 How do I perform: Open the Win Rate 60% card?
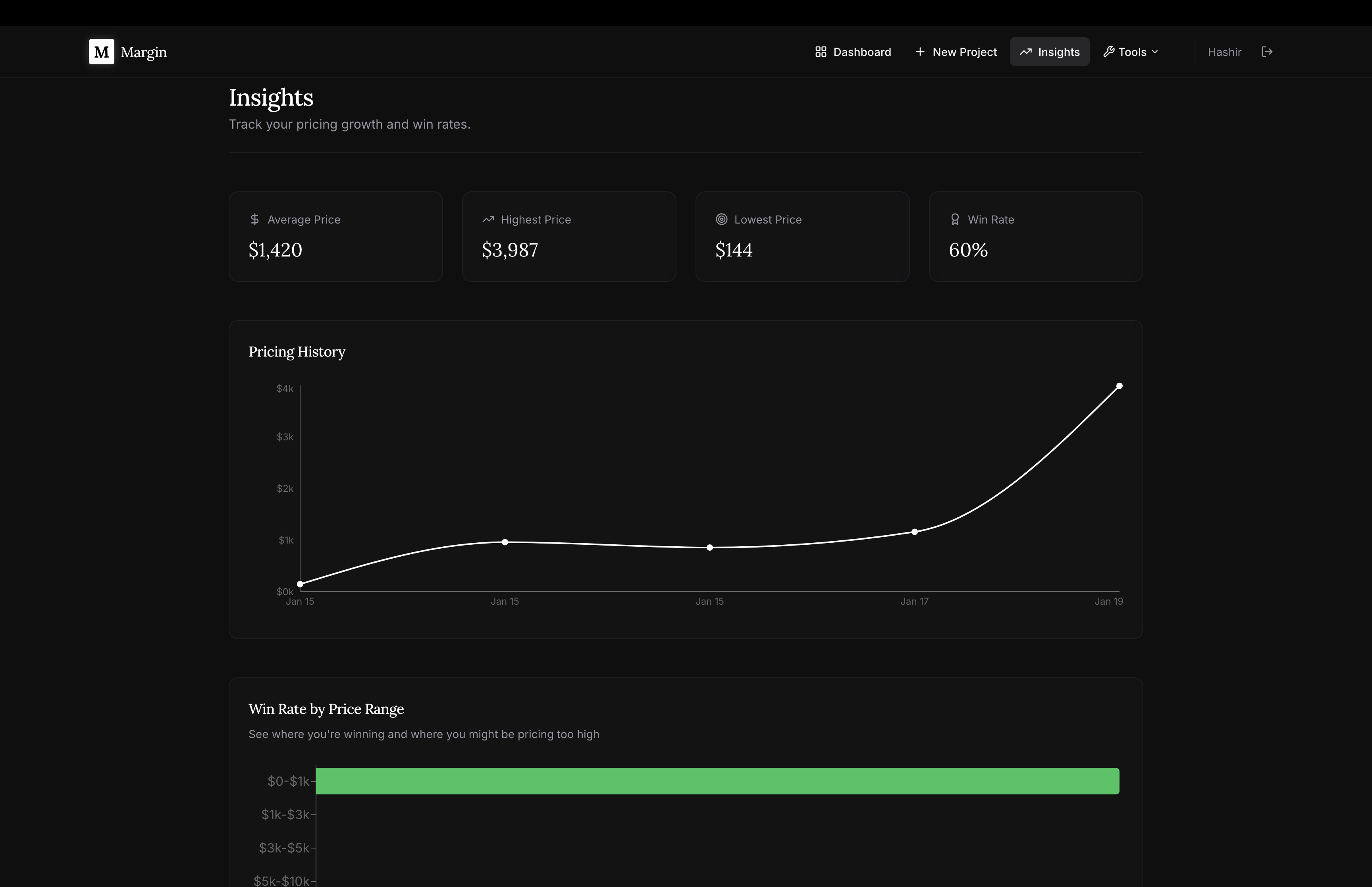tap(1035, 237)
